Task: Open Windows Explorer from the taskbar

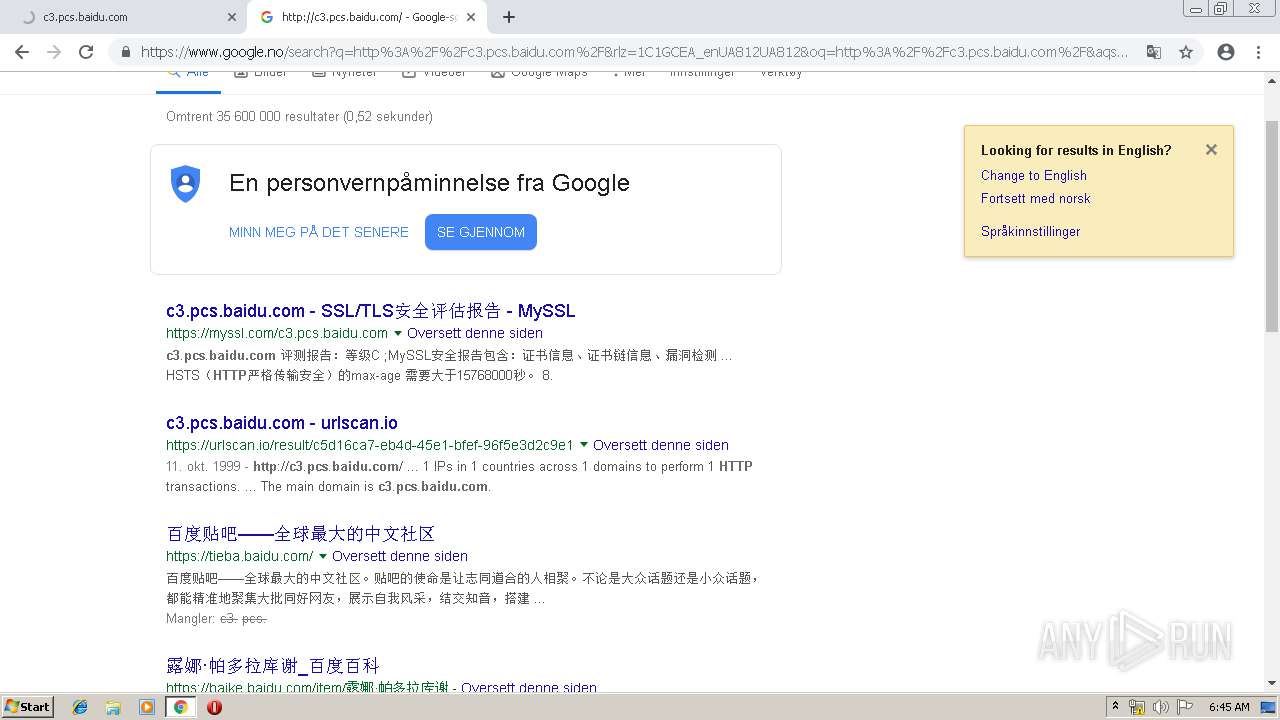Action: pyautogui.click(x=113, y=707)
